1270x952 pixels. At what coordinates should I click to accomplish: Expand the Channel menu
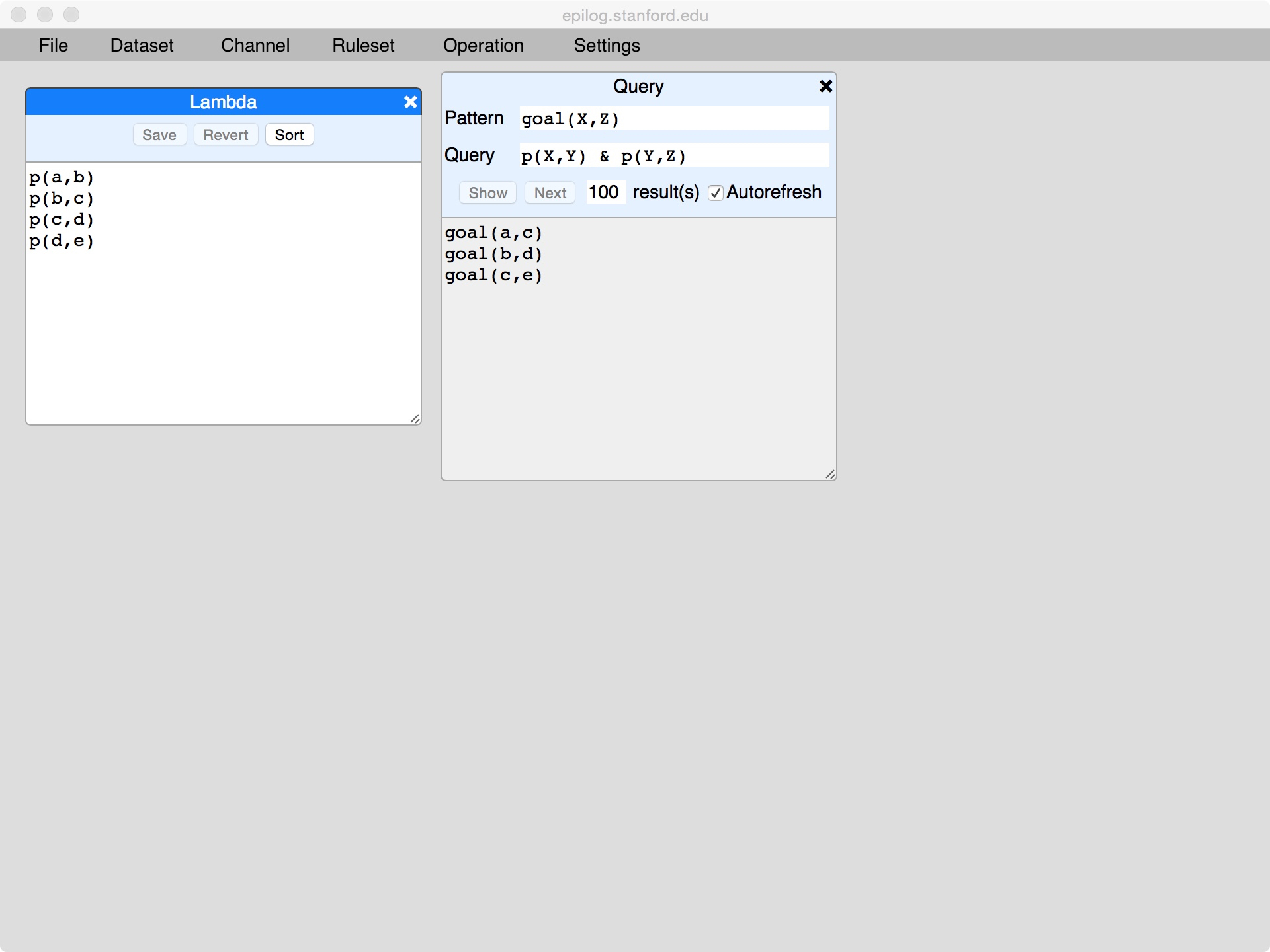[255, 45]
